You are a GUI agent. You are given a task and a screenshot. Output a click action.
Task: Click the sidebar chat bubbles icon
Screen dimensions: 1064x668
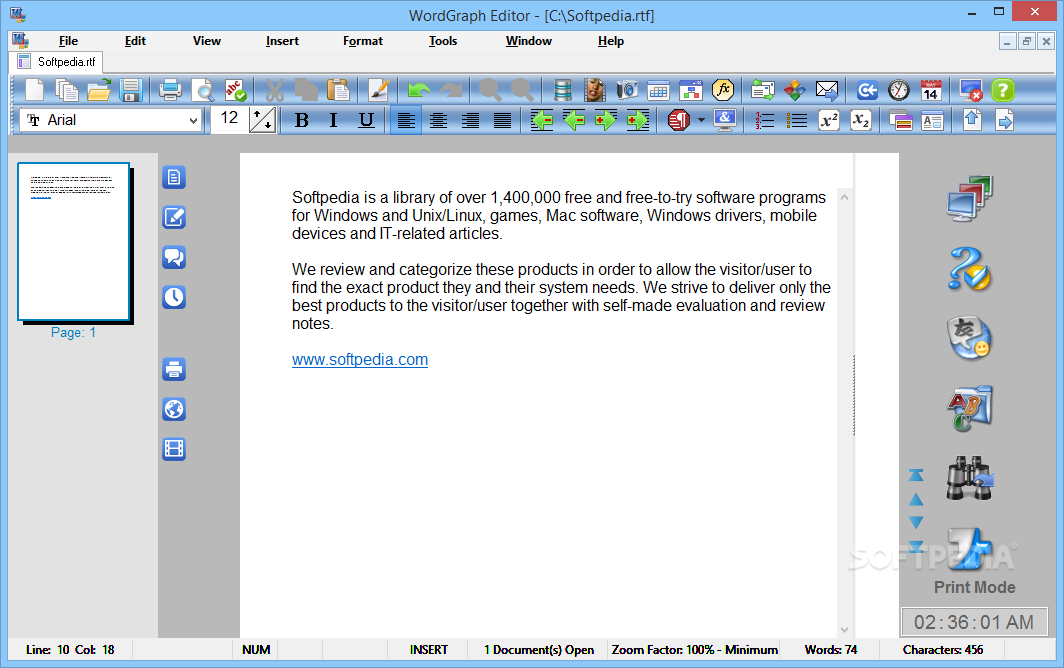(x=174, y=257)
